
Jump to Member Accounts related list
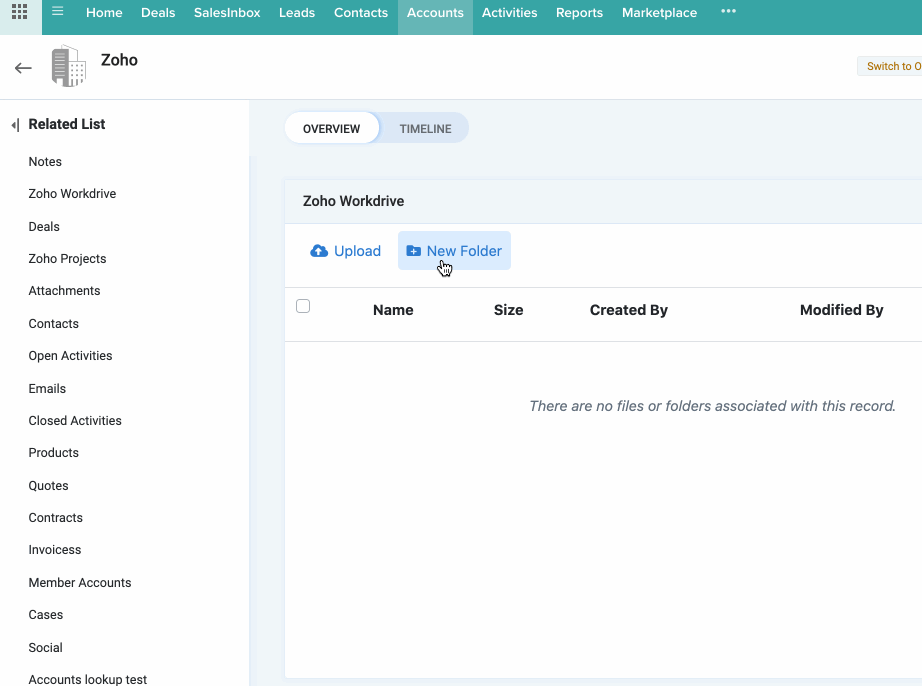pos(80,583)
